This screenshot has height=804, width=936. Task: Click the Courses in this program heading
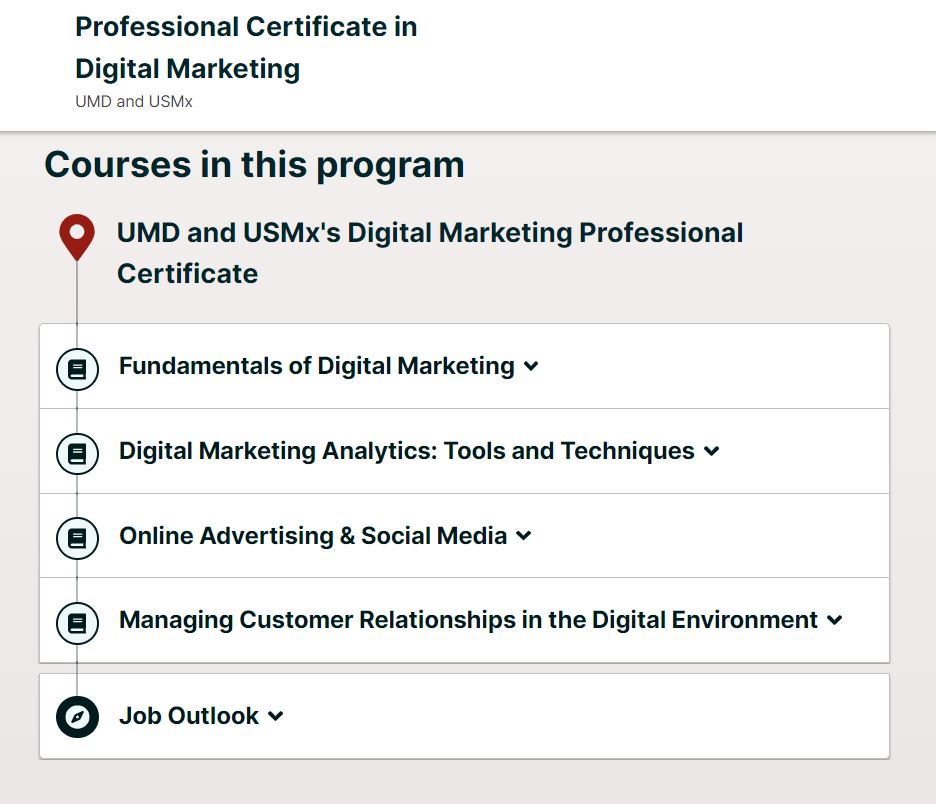pos(254,164)
